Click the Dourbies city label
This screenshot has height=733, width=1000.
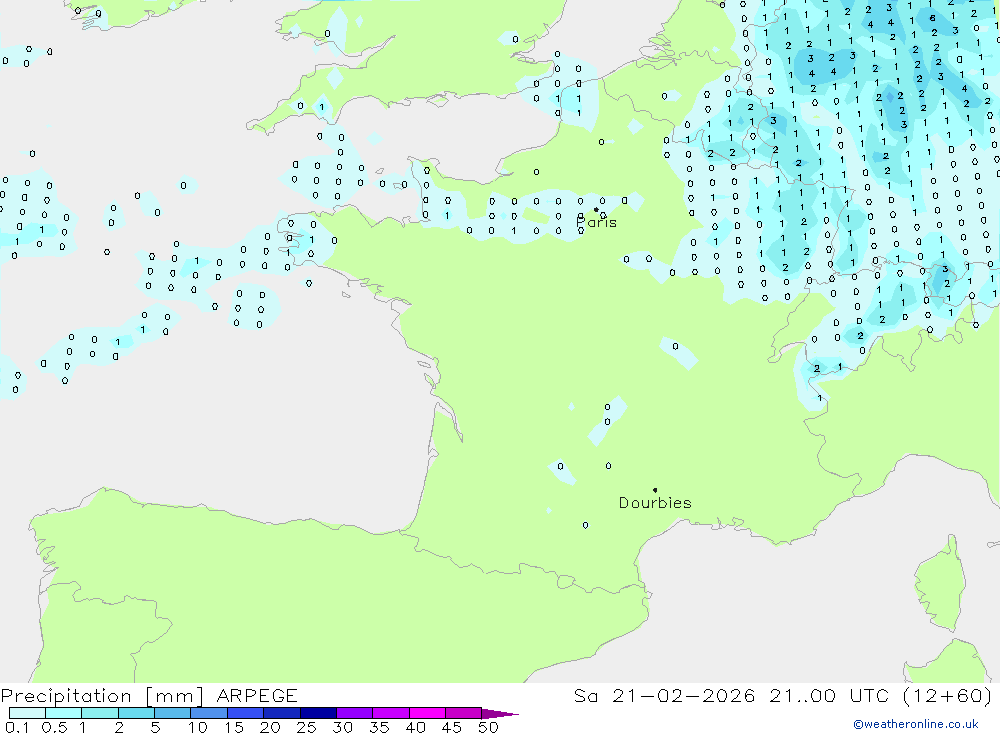pyautogui.click(x=655, y=503)
